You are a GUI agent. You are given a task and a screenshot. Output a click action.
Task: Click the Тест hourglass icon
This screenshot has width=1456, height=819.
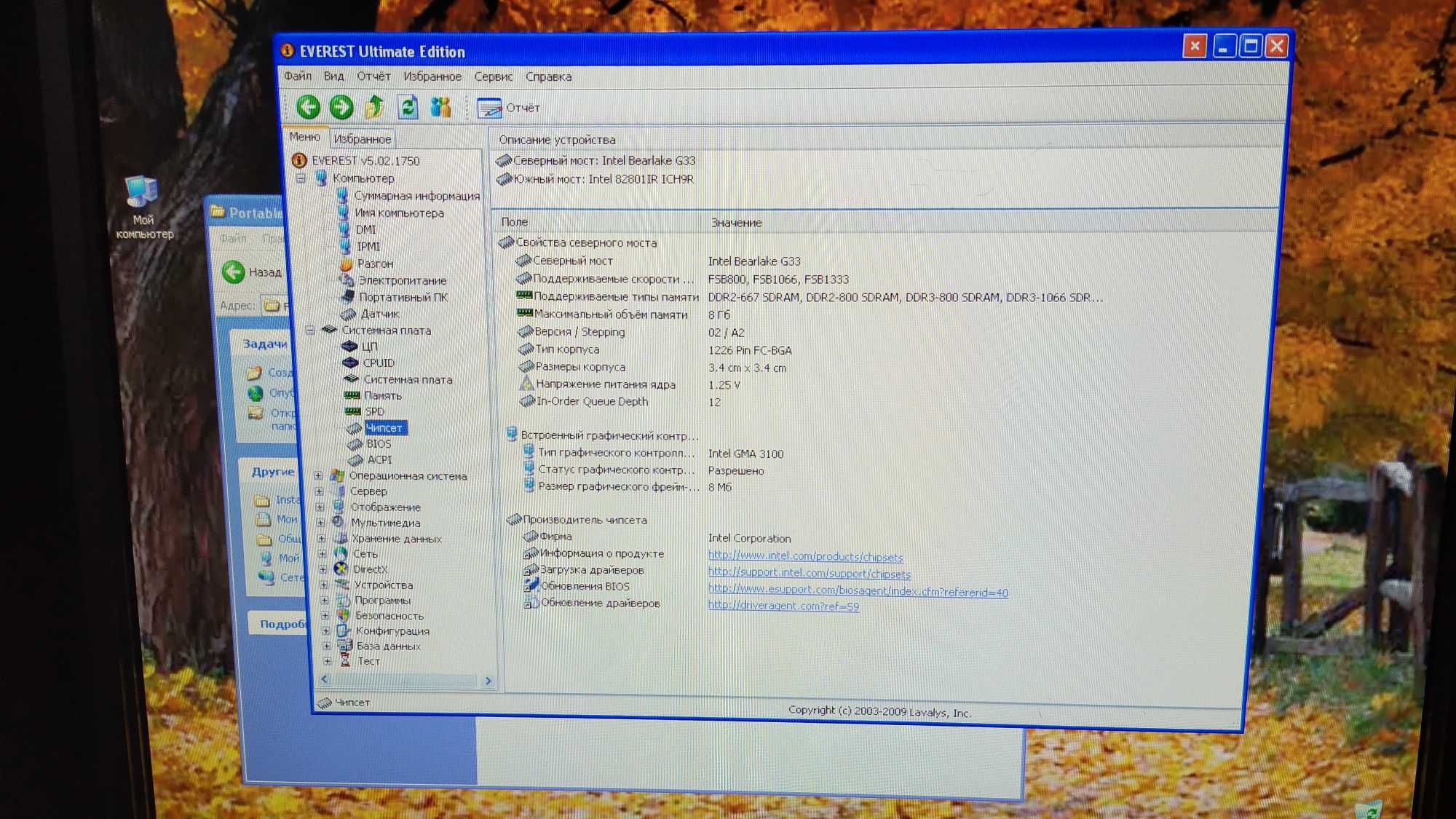(x=345, y=661)
